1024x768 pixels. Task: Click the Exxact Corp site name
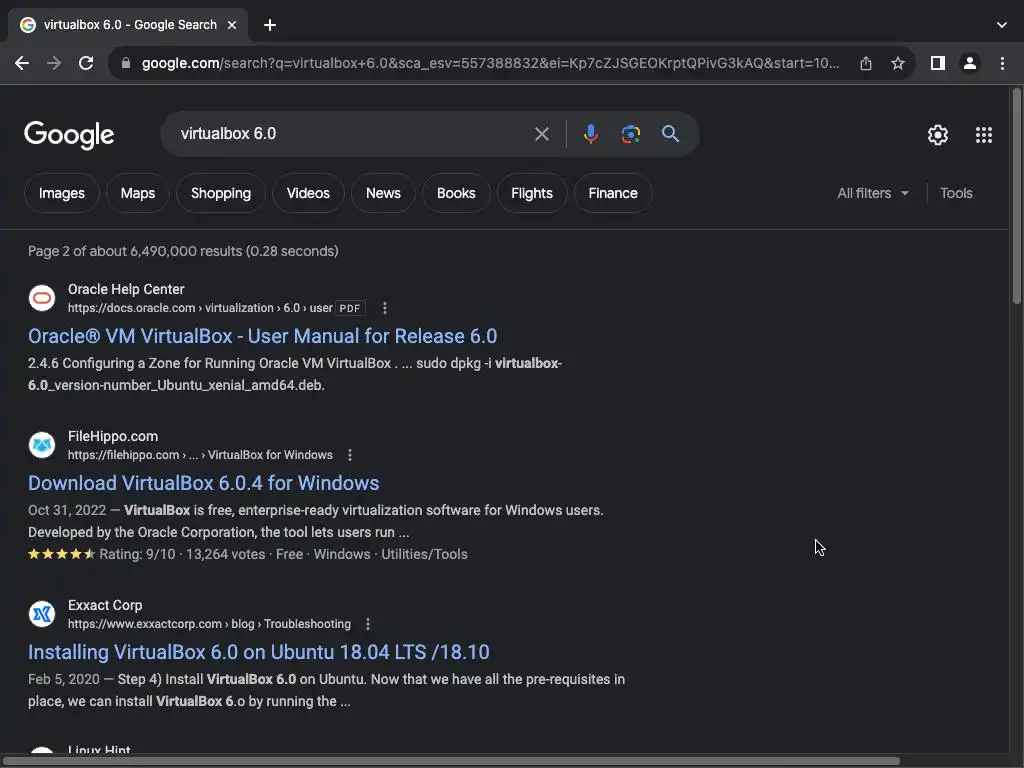click(105, 605)
